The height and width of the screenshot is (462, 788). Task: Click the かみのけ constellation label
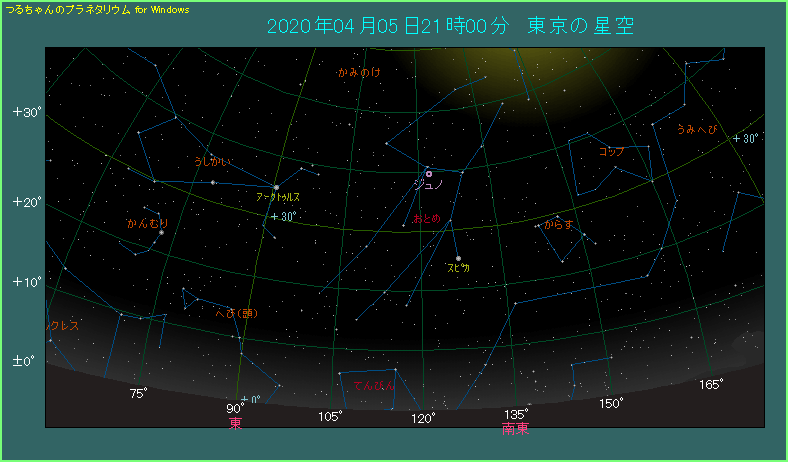tap(359, 73)
